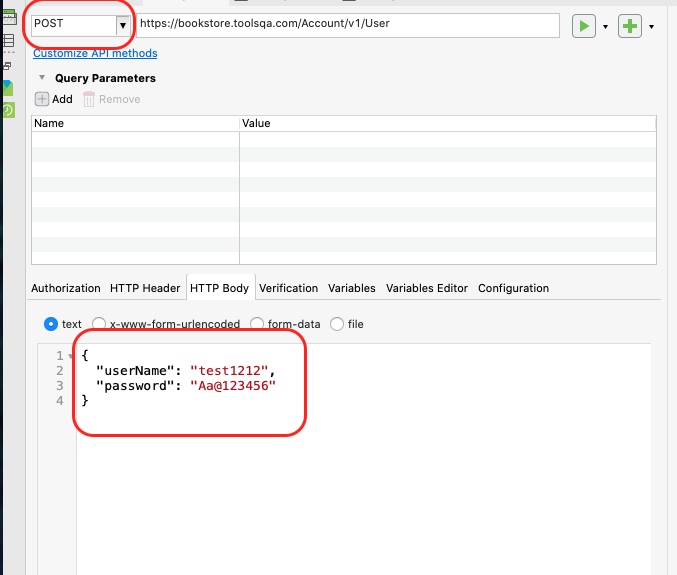Click the green clock icon in left sidebar
677x575 pixels.
coord(8,110)
